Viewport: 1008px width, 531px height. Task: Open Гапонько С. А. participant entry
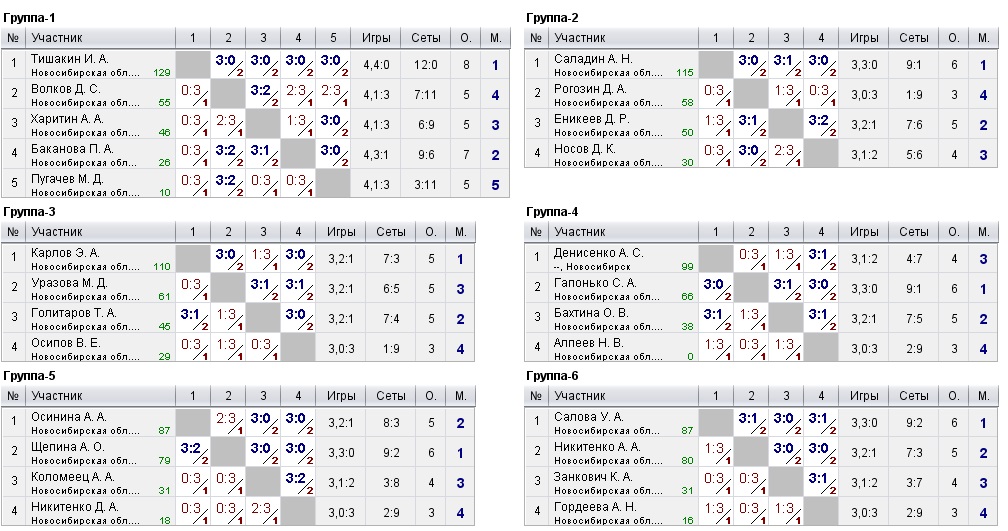tap(594, 283)
